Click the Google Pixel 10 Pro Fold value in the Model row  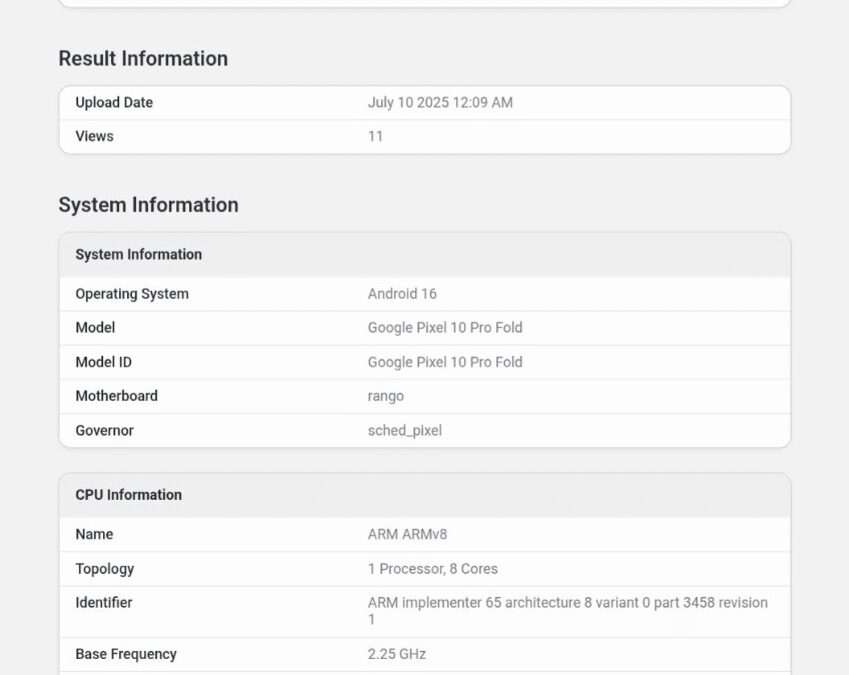coord(445,328)
